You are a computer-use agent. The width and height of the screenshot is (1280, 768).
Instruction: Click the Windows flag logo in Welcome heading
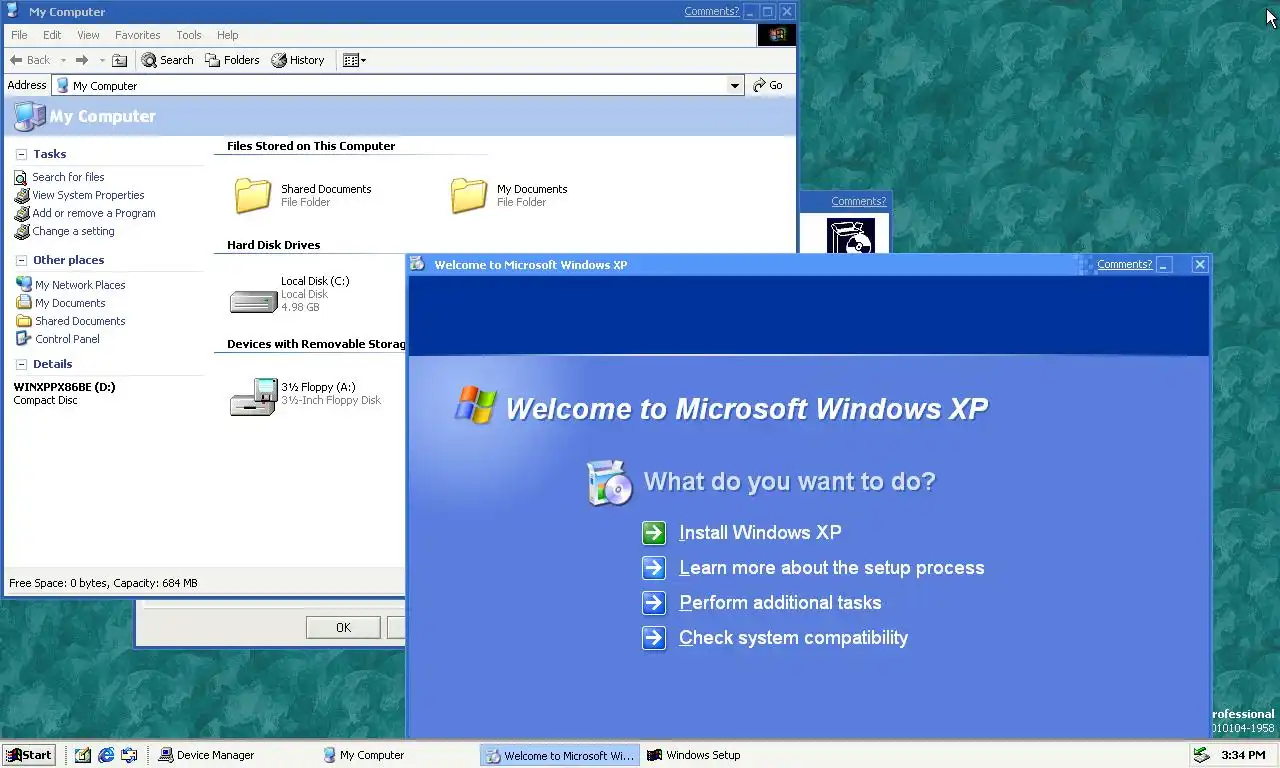point(475,405)
